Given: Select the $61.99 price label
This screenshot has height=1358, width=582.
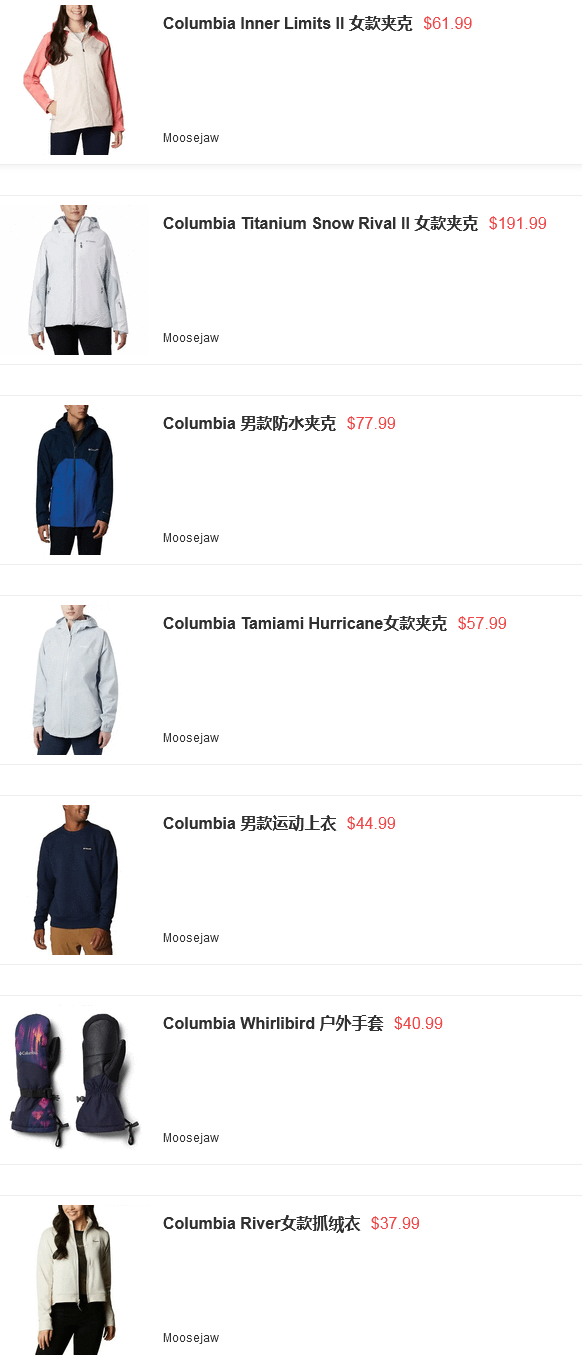Looking at the screenshot, I should pyautogui.click(x=447, y=23).
